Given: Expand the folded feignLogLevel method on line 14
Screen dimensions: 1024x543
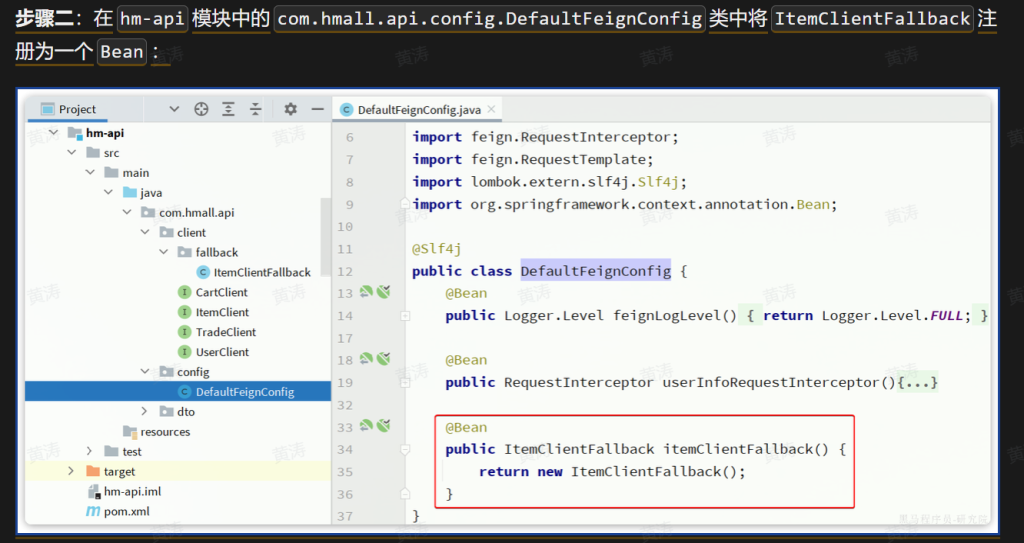Looking at the screenshot, I should [x=405, y=316].
